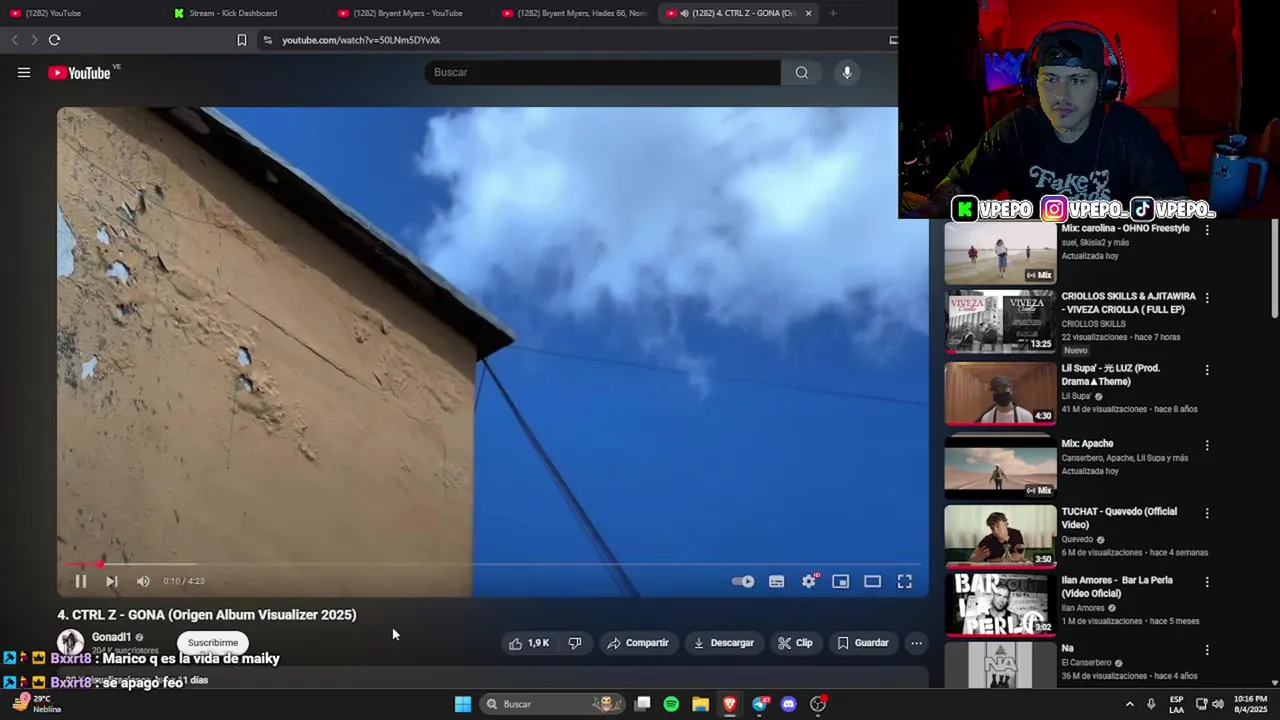The image size is (1280, 720).
Task: Toggle theater mode in the player
Action: point(873,581)
